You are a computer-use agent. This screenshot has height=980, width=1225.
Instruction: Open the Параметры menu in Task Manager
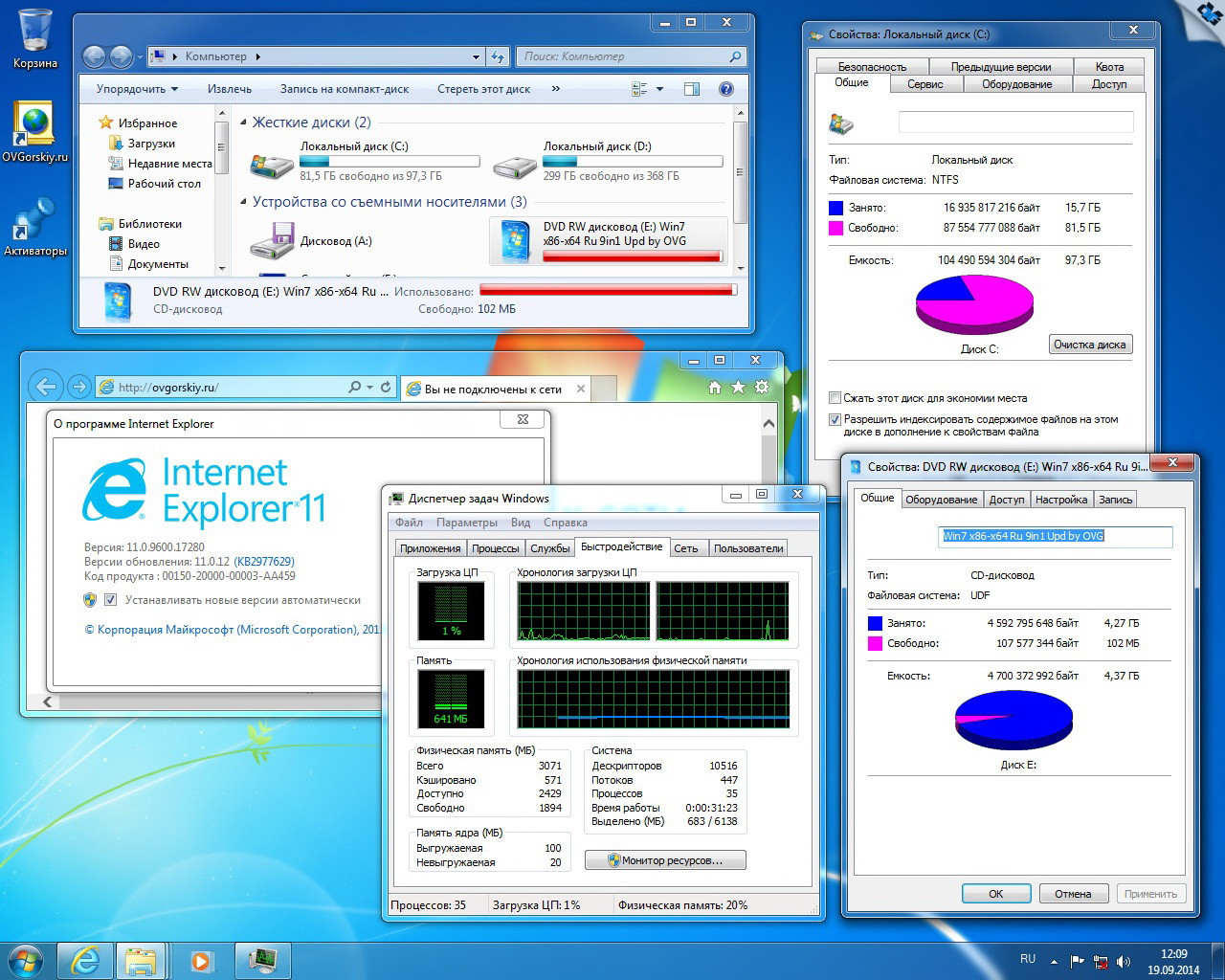pos(467,523)
